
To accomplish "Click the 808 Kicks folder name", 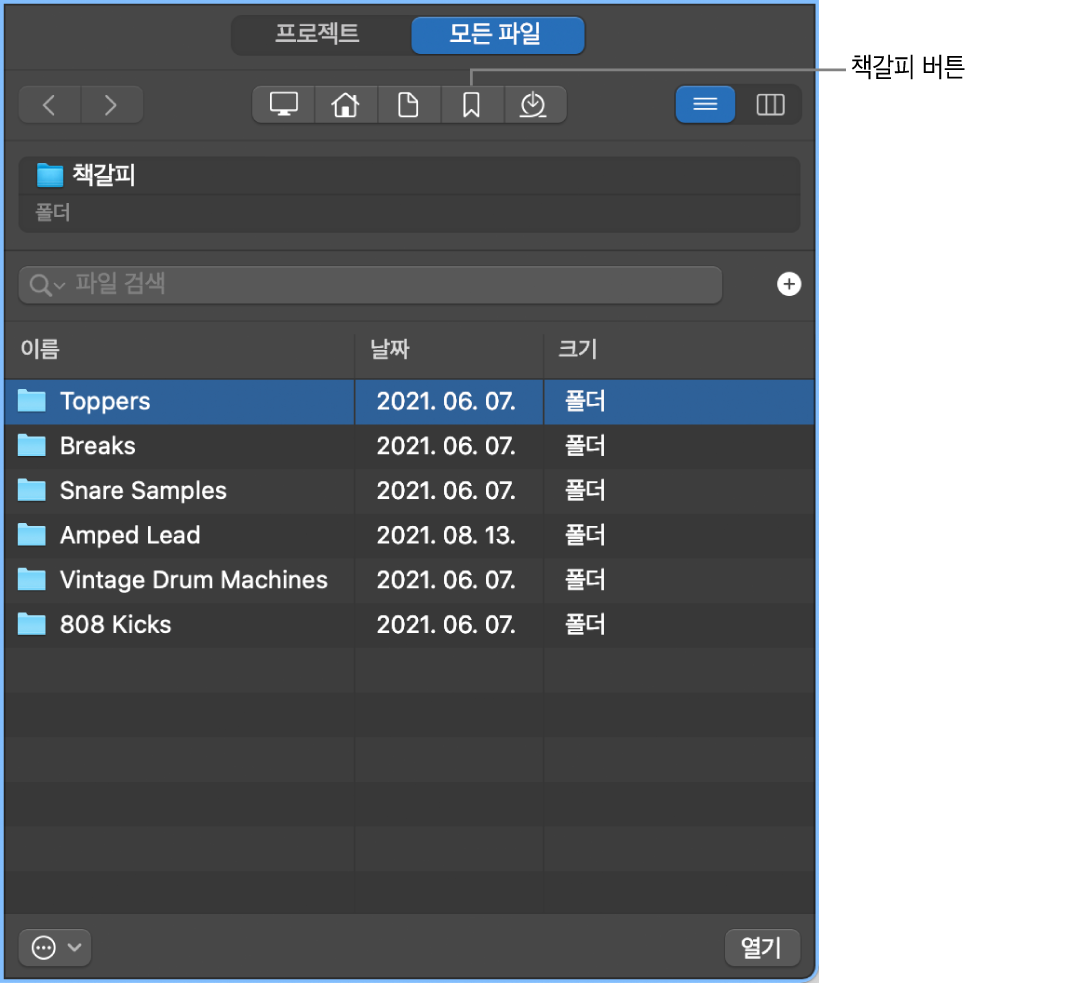I will click(116, 625).
